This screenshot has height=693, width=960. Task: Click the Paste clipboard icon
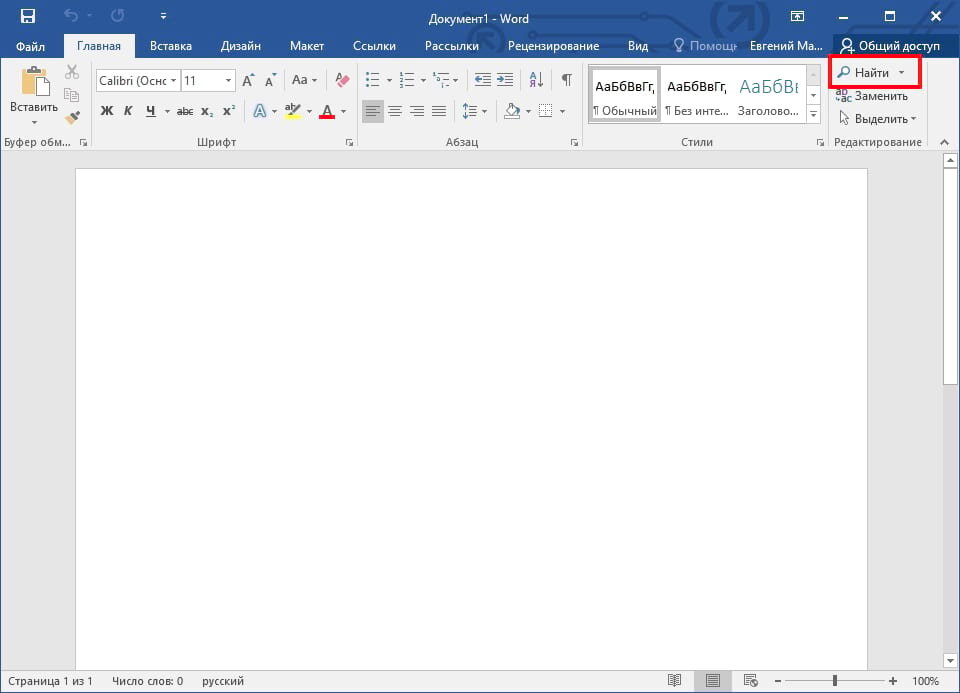(34, 81)
